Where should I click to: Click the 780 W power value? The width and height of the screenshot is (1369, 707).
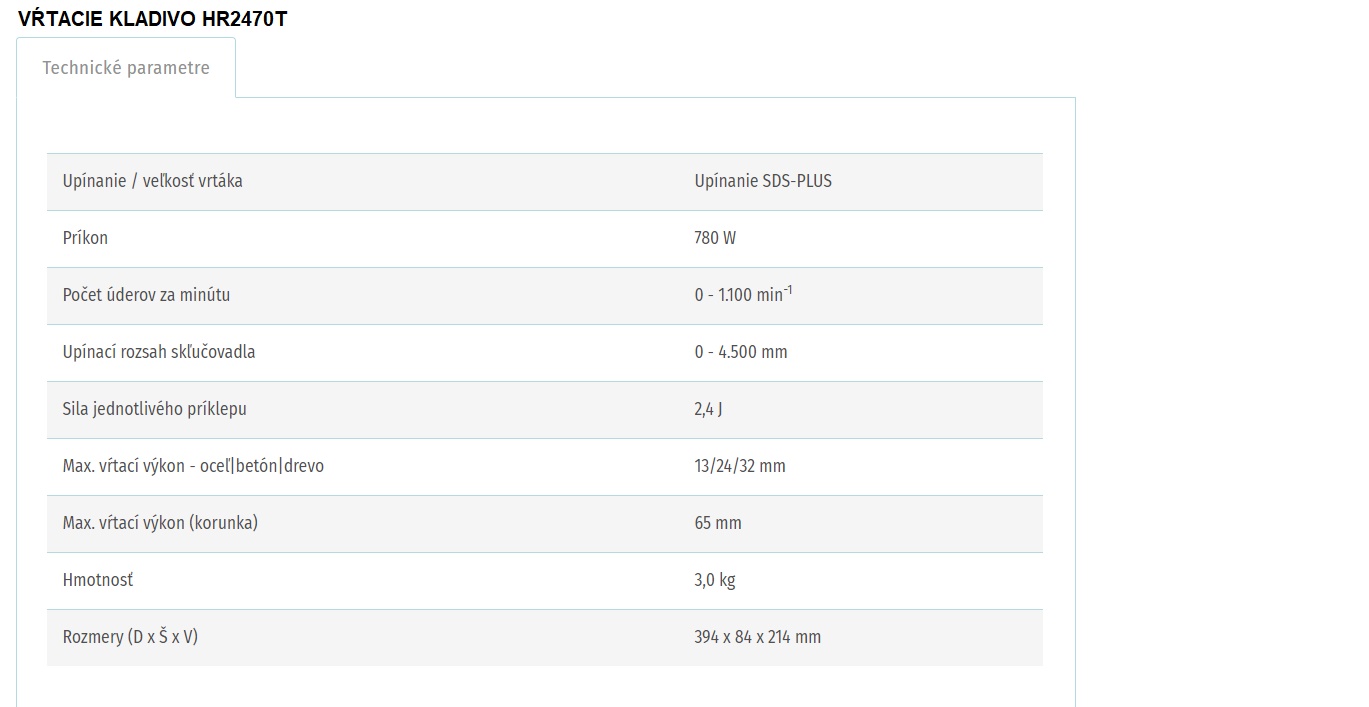click(715, 238)
